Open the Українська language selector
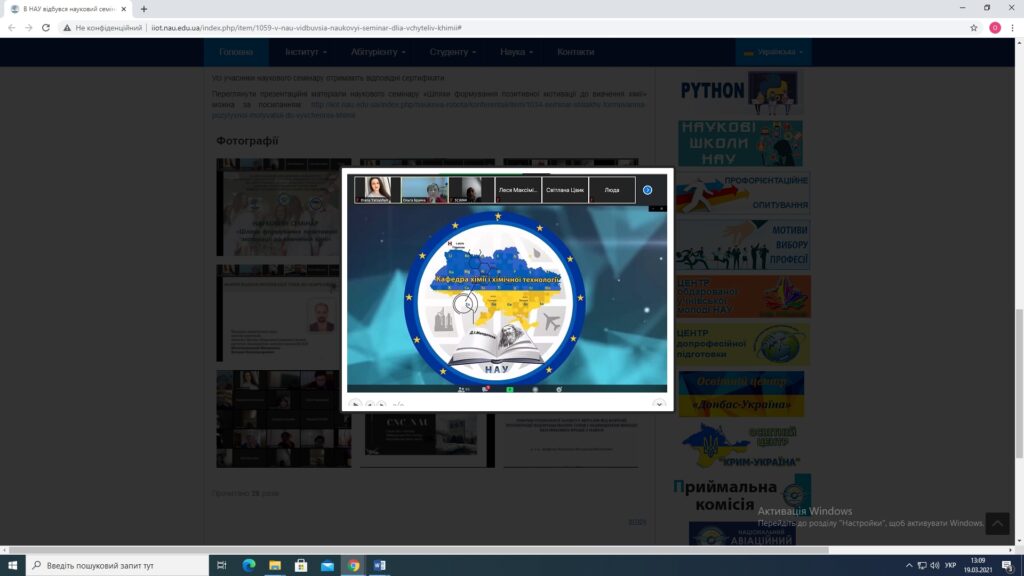This screenshot has height=576, width=1024. [773, 52]
